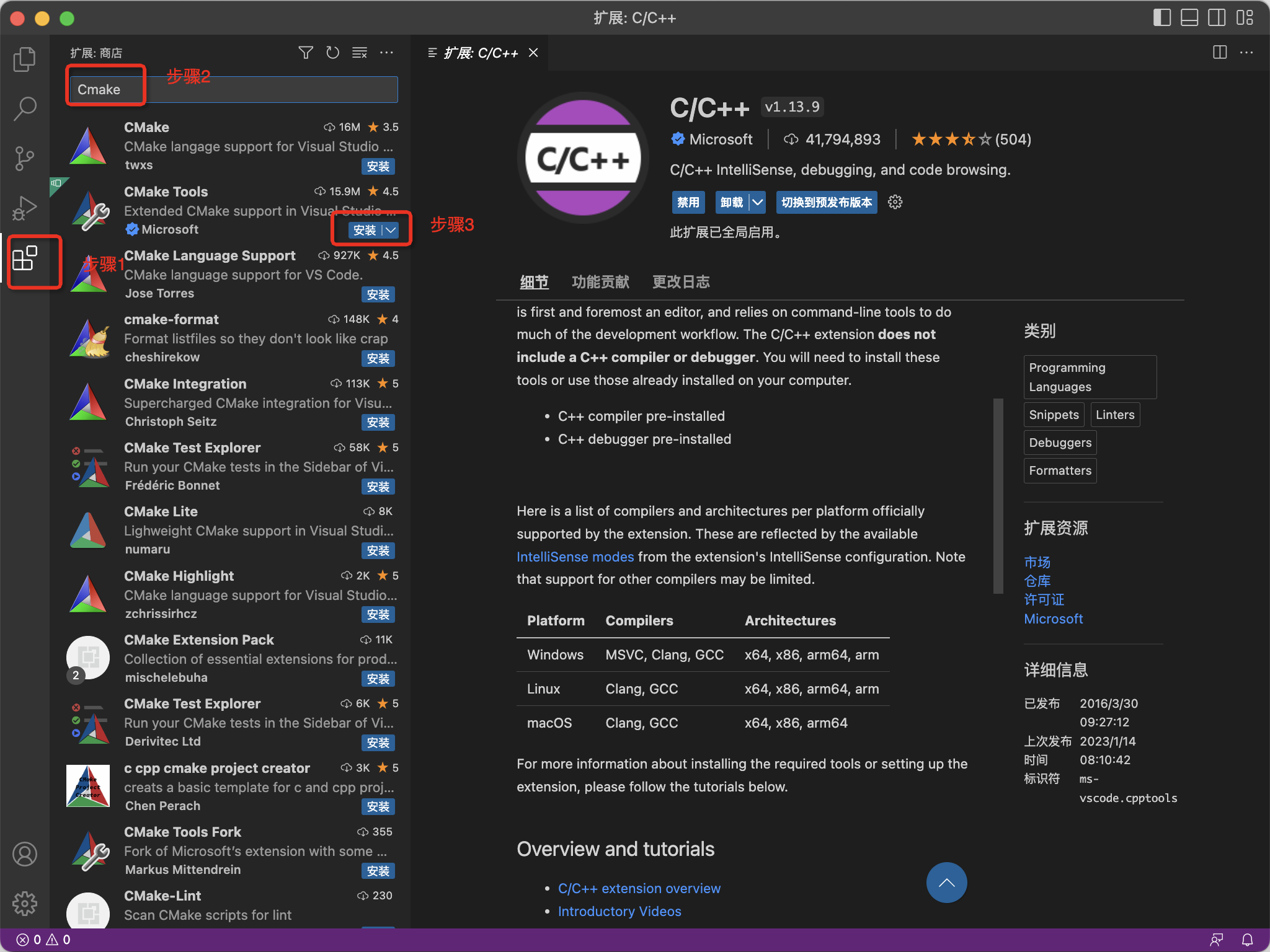Click the 卸载 button
This screenshot has height=952, width=1270.
tap(732, 202)
